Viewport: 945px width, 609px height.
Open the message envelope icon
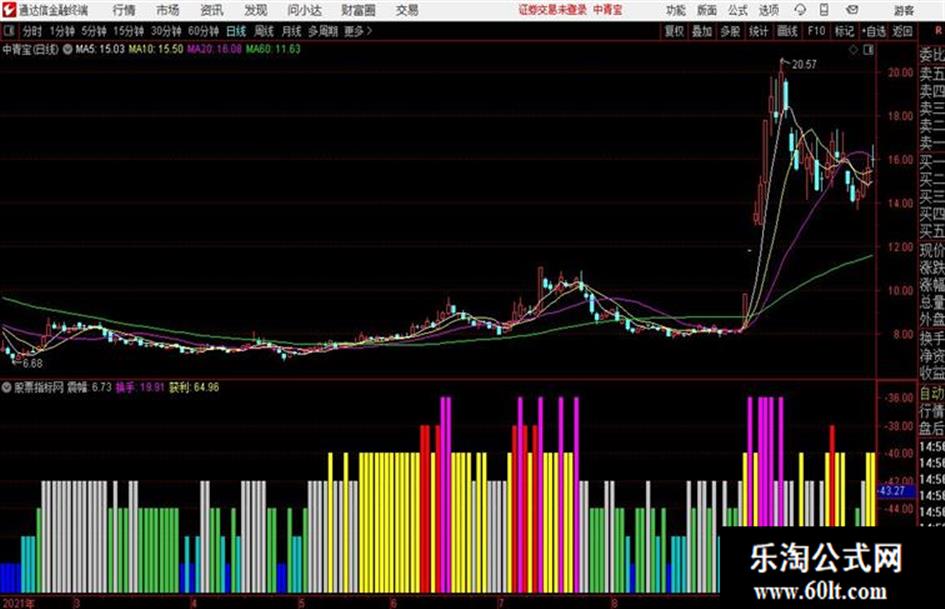pos(852,10)
